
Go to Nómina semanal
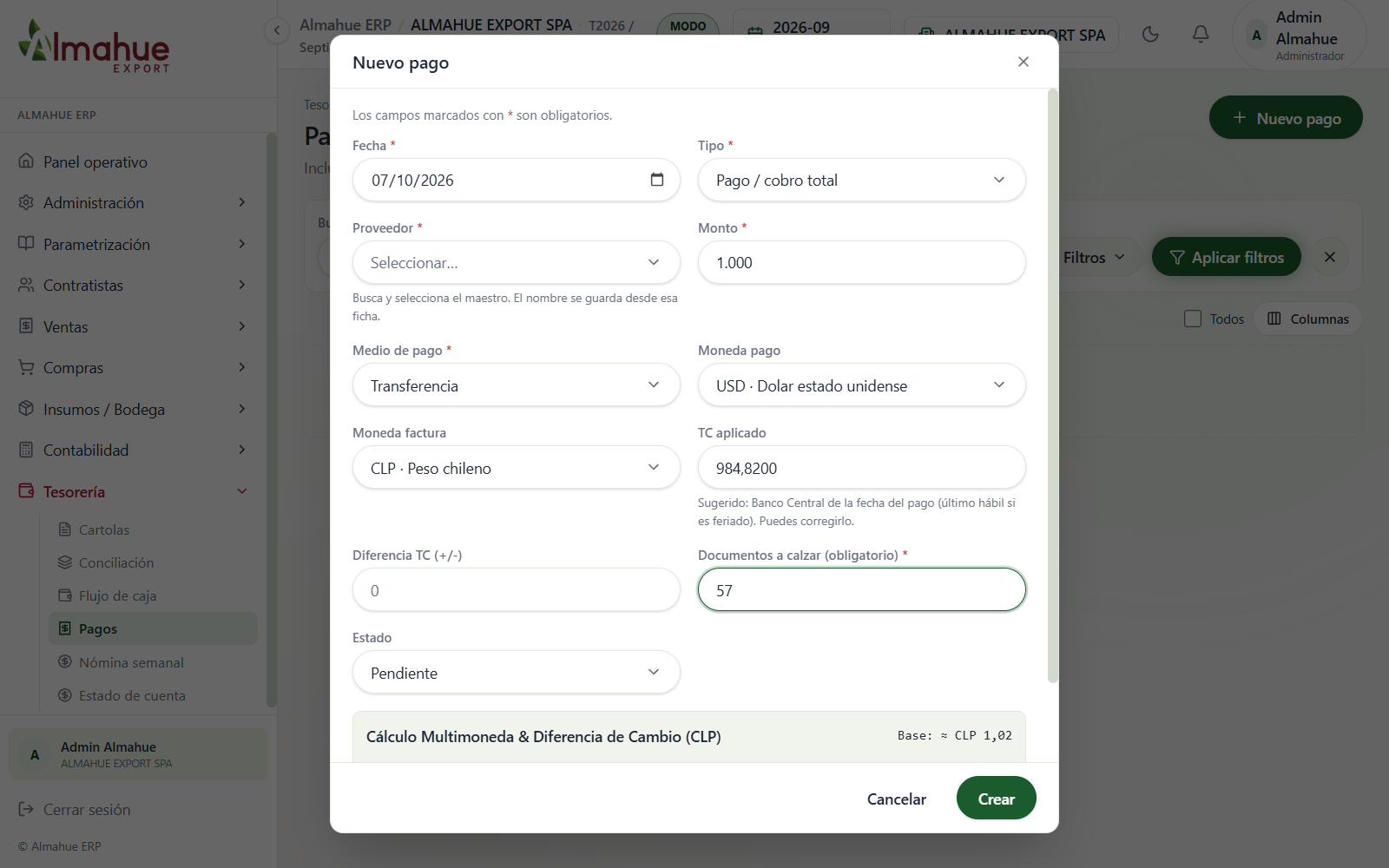[154, 662]
